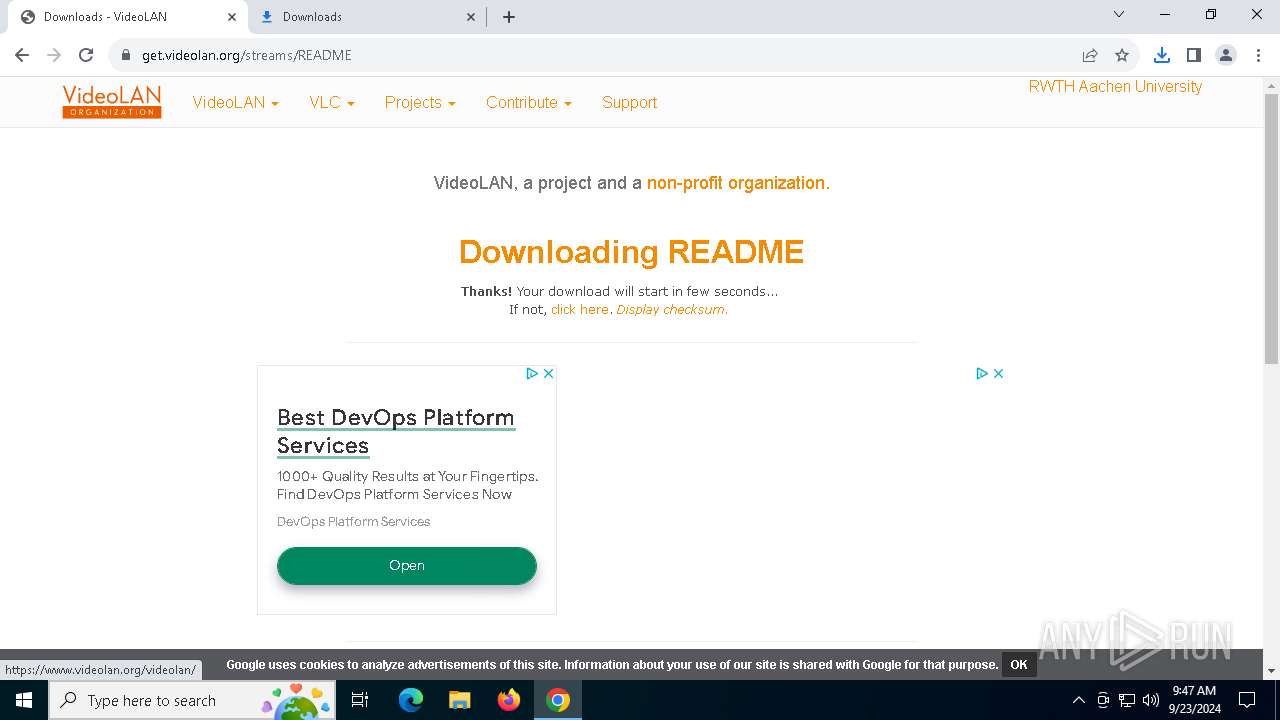Open the Support page link

(x=629, y=102)
